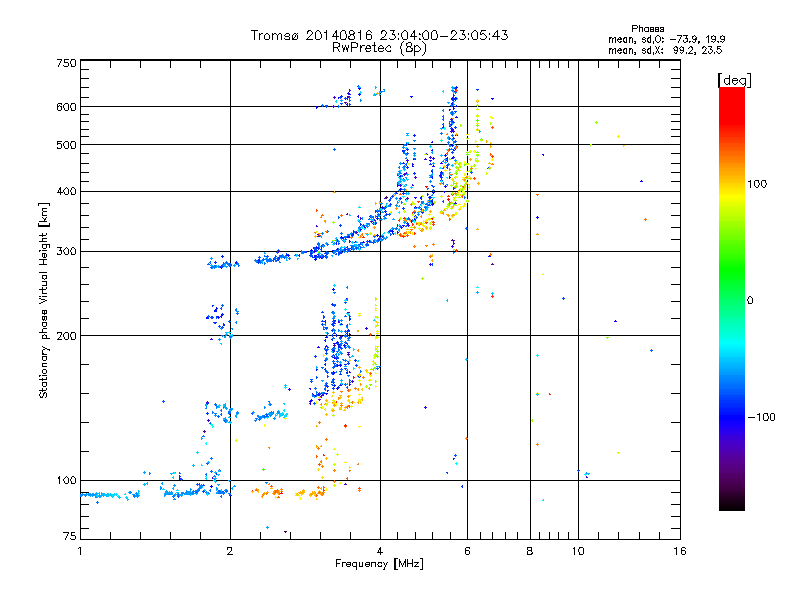The image size is (800, 600).
Task: Click the x-axis "1" tick label
Action: [80, 551]
